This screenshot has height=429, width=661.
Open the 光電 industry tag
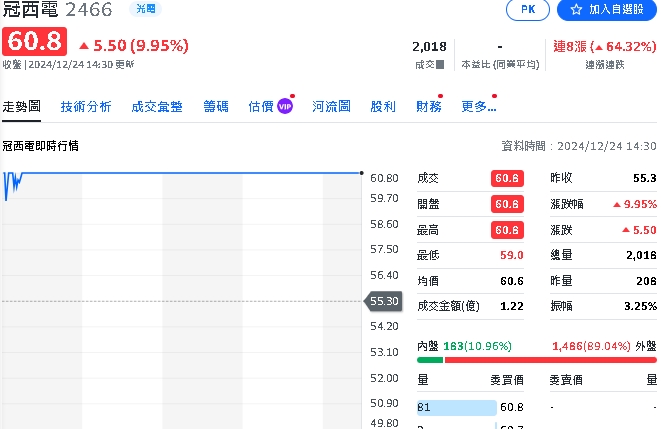pyautogui.click(x=145, y=9)
